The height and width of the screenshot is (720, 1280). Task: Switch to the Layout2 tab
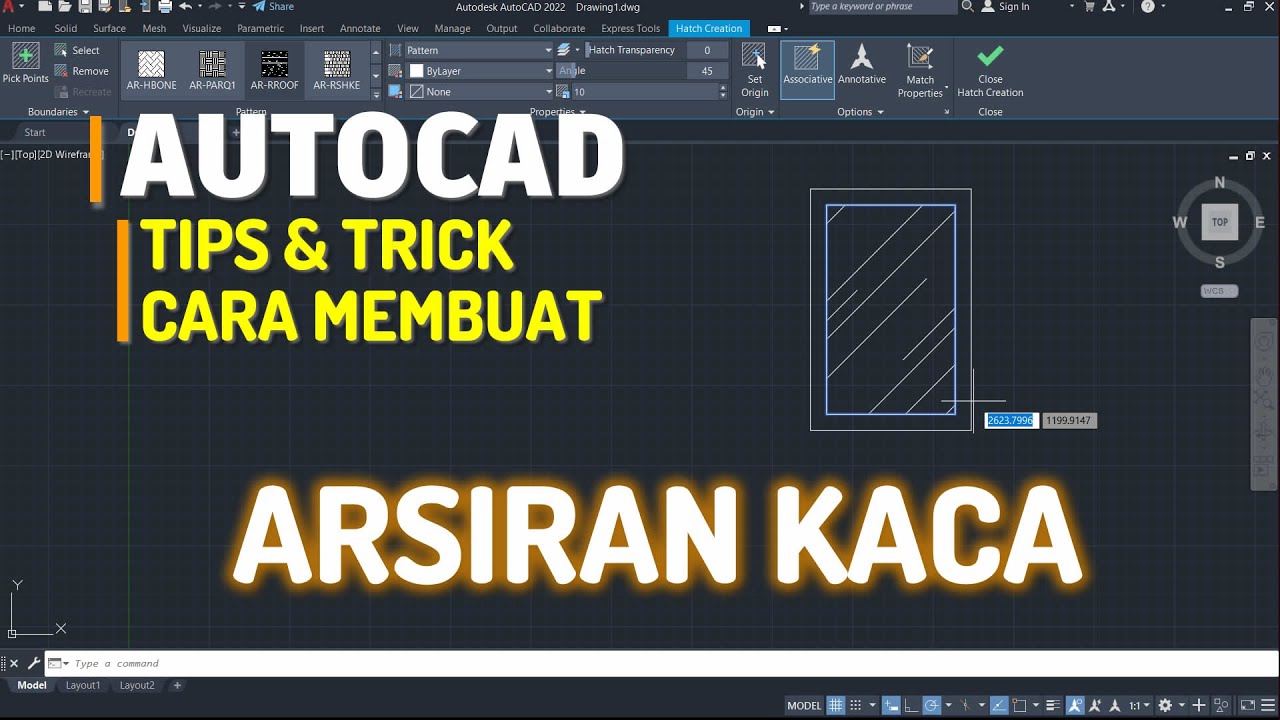tap(137, 685)
